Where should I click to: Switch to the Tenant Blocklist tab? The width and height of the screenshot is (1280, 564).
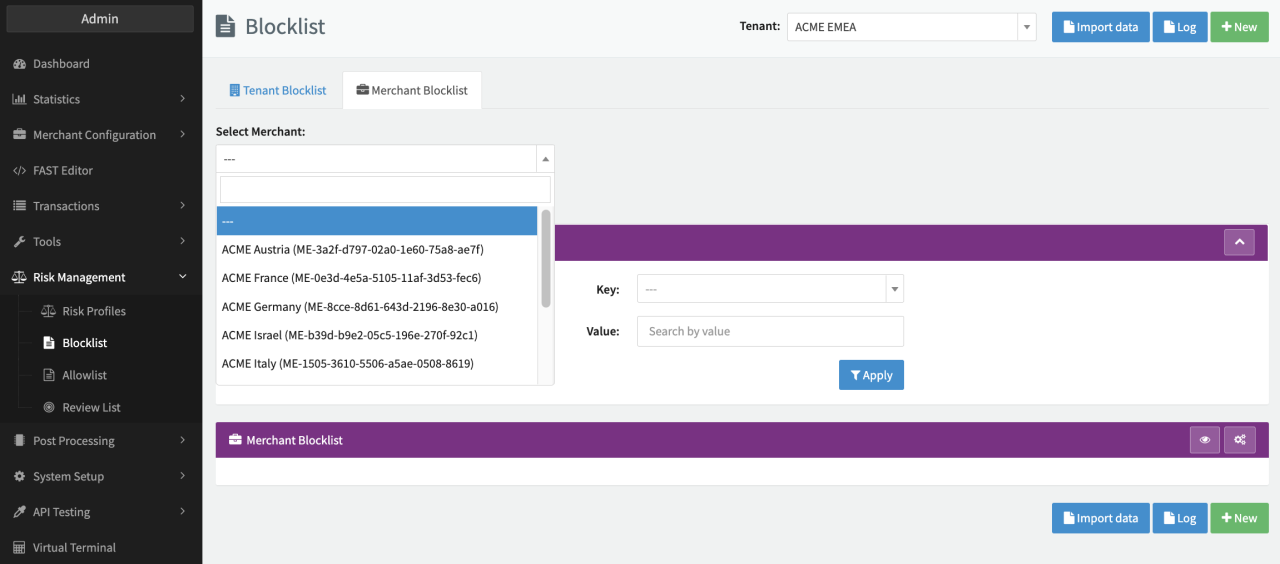point(278,90)
